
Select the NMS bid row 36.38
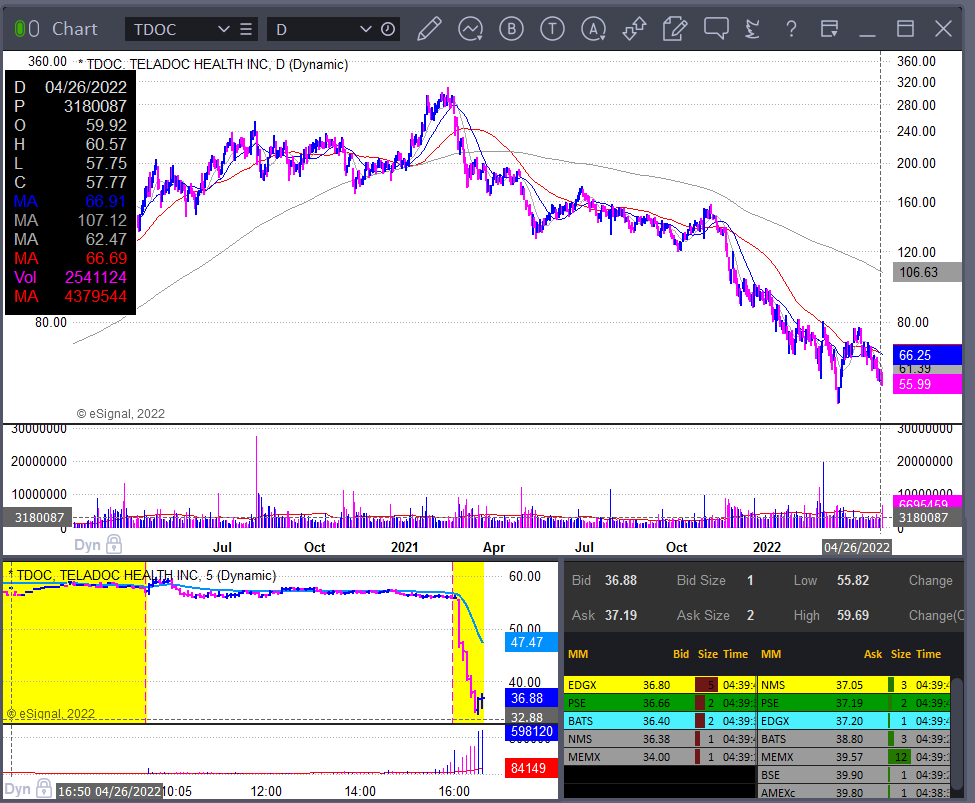click(660, 739)
